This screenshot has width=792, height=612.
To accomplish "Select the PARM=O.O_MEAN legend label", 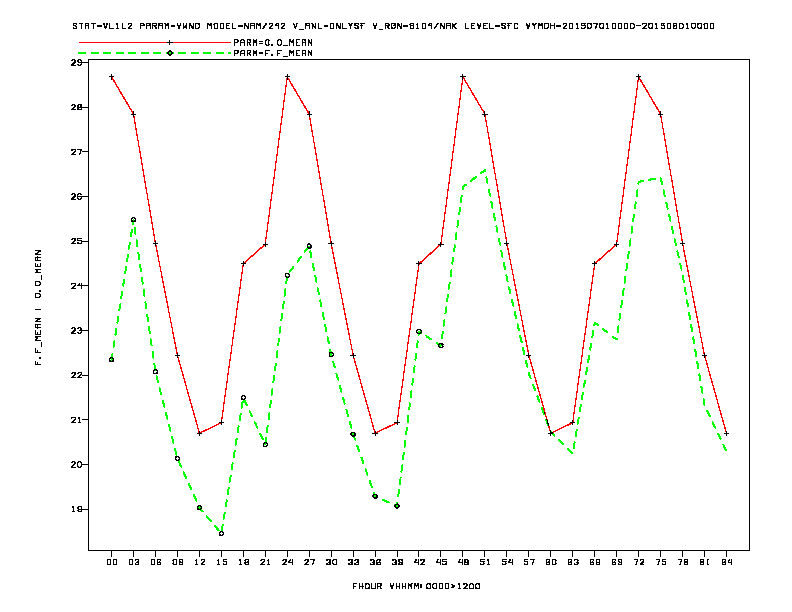I will click(x=273, y=42).
